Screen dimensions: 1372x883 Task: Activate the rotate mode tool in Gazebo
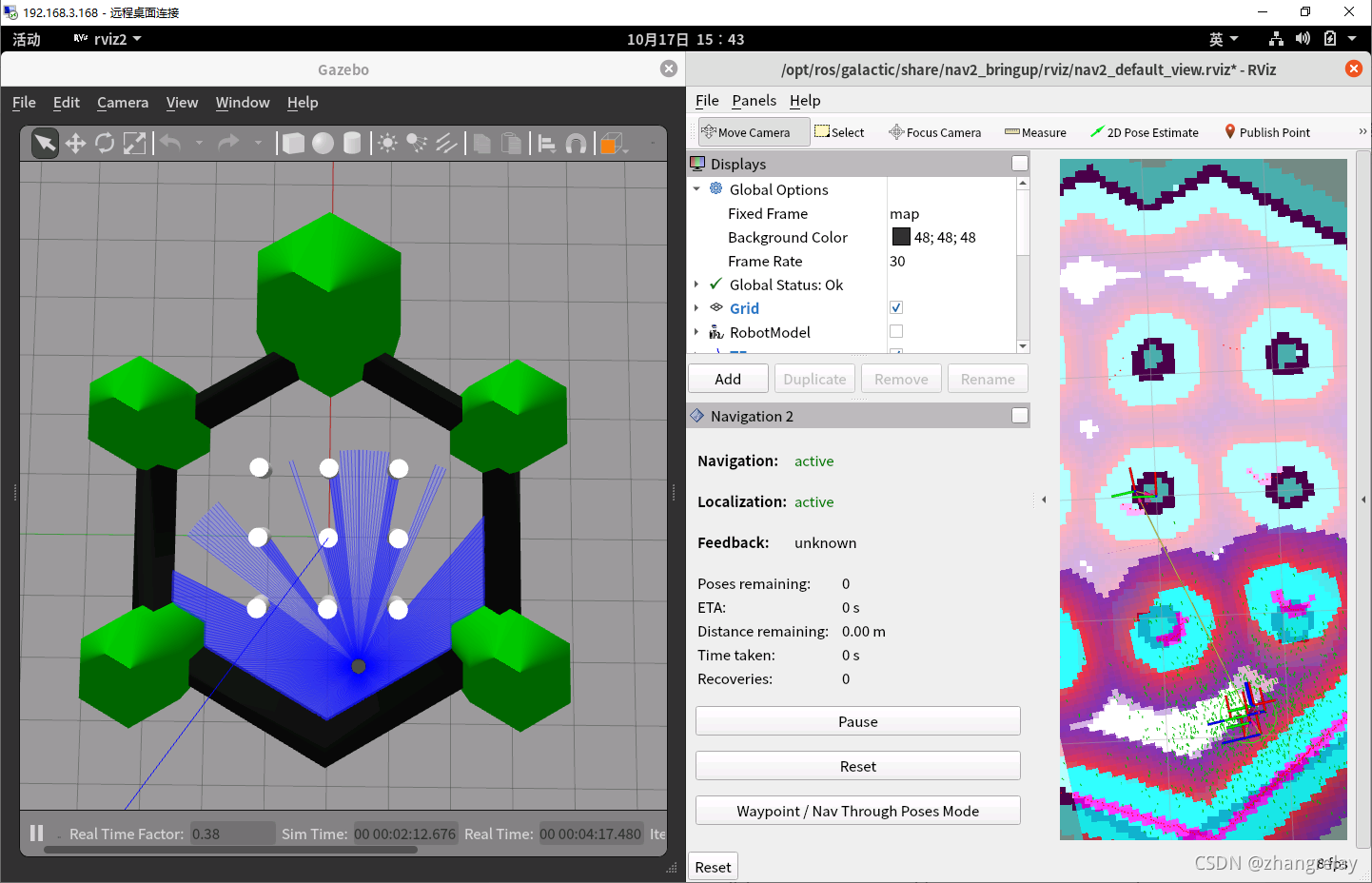tap(105, 143)
